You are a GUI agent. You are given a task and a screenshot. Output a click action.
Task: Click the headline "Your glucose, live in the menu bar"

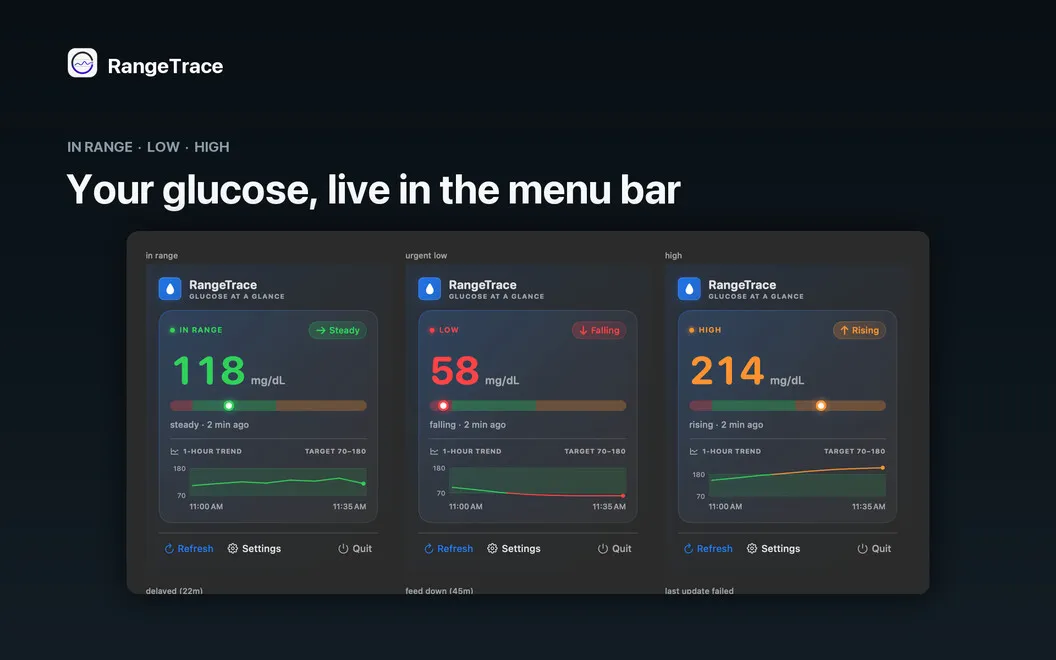[x=374, y=190]
